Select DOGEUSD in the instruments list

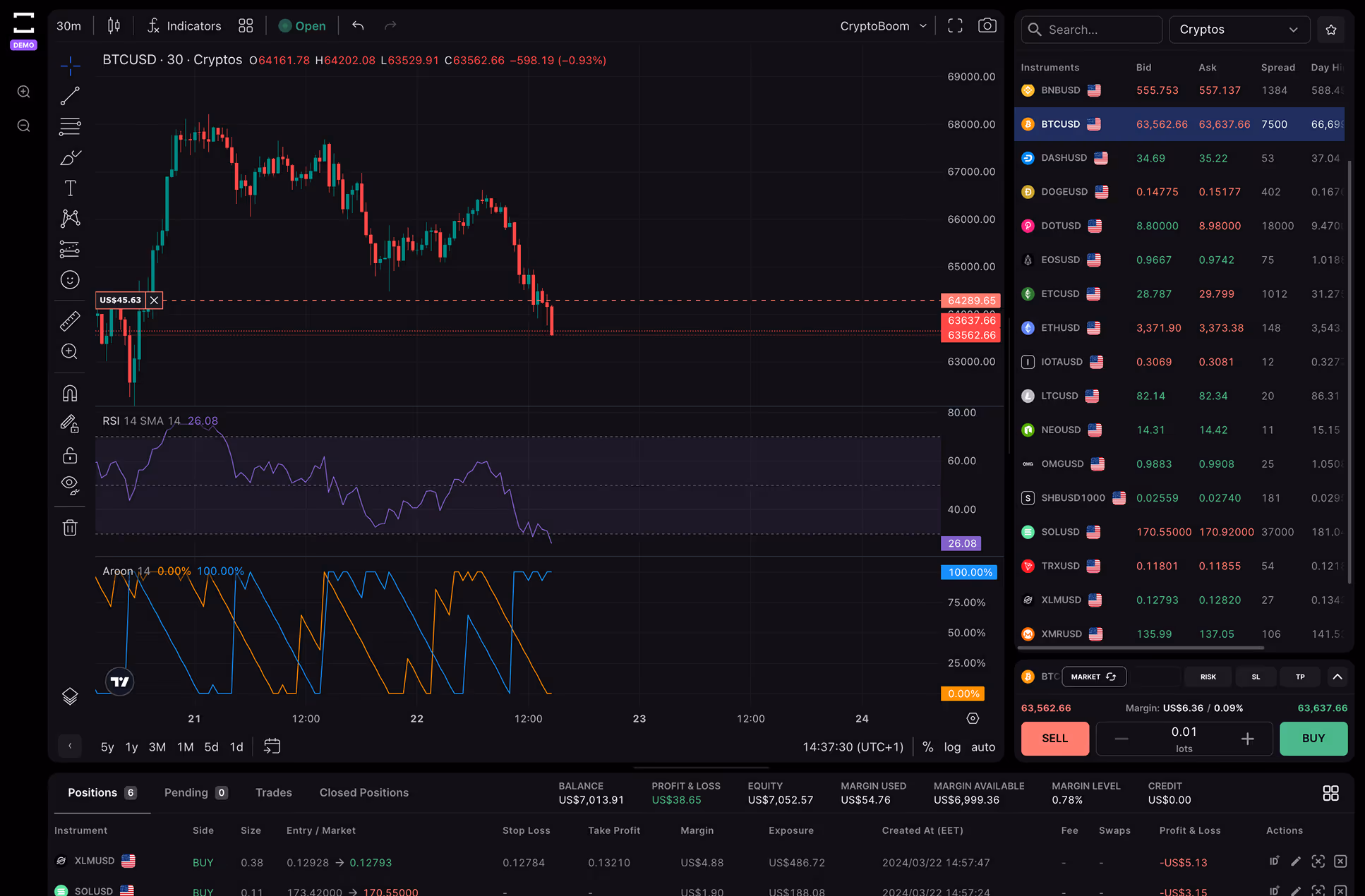1179,192
